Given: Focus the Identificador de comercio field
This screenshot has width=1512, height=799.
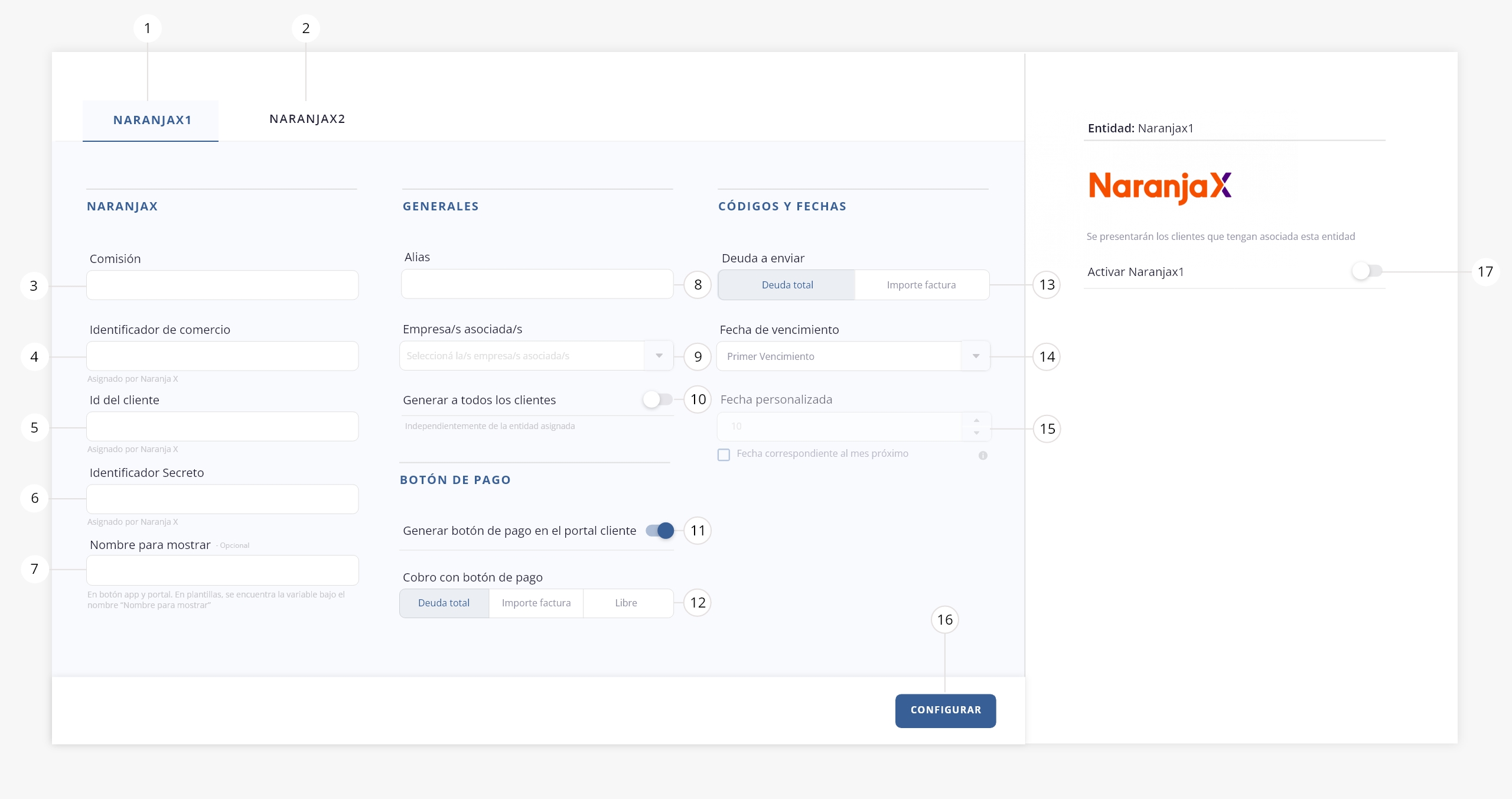Looking at the screenshot, I should 222,356.
